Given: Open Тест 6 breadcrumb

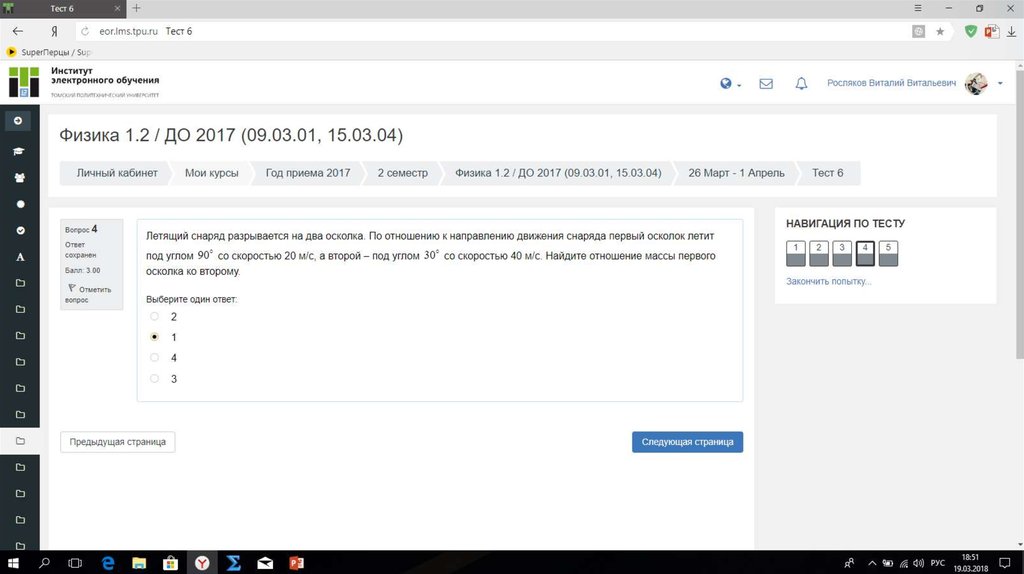Looking at the screenshot, I should [x=827, y=173].
